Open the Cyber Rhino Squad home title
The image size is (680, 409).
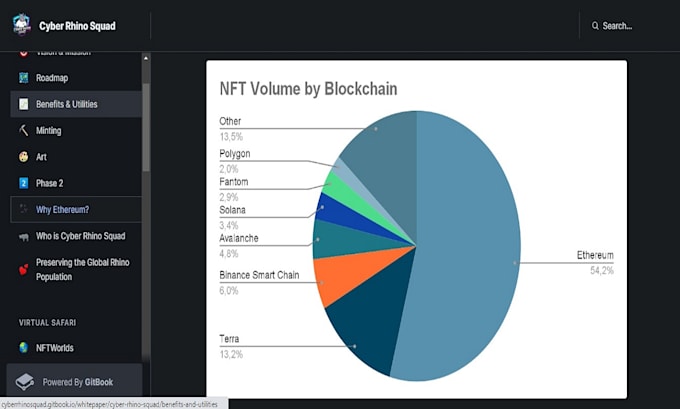click(x=77, y=26)
